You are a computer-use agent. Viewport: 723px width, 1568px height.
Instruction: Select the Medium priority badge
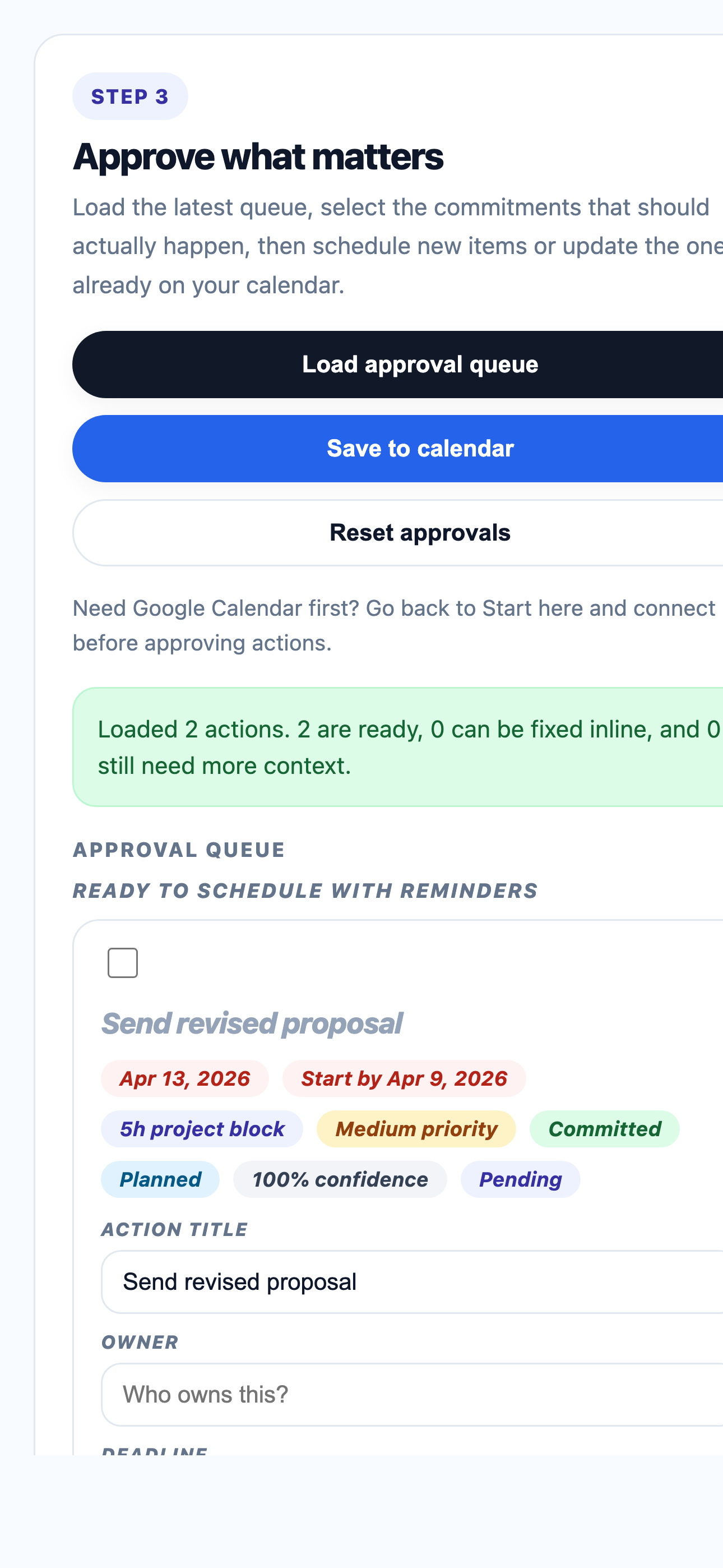click(x=416, y=1129)
